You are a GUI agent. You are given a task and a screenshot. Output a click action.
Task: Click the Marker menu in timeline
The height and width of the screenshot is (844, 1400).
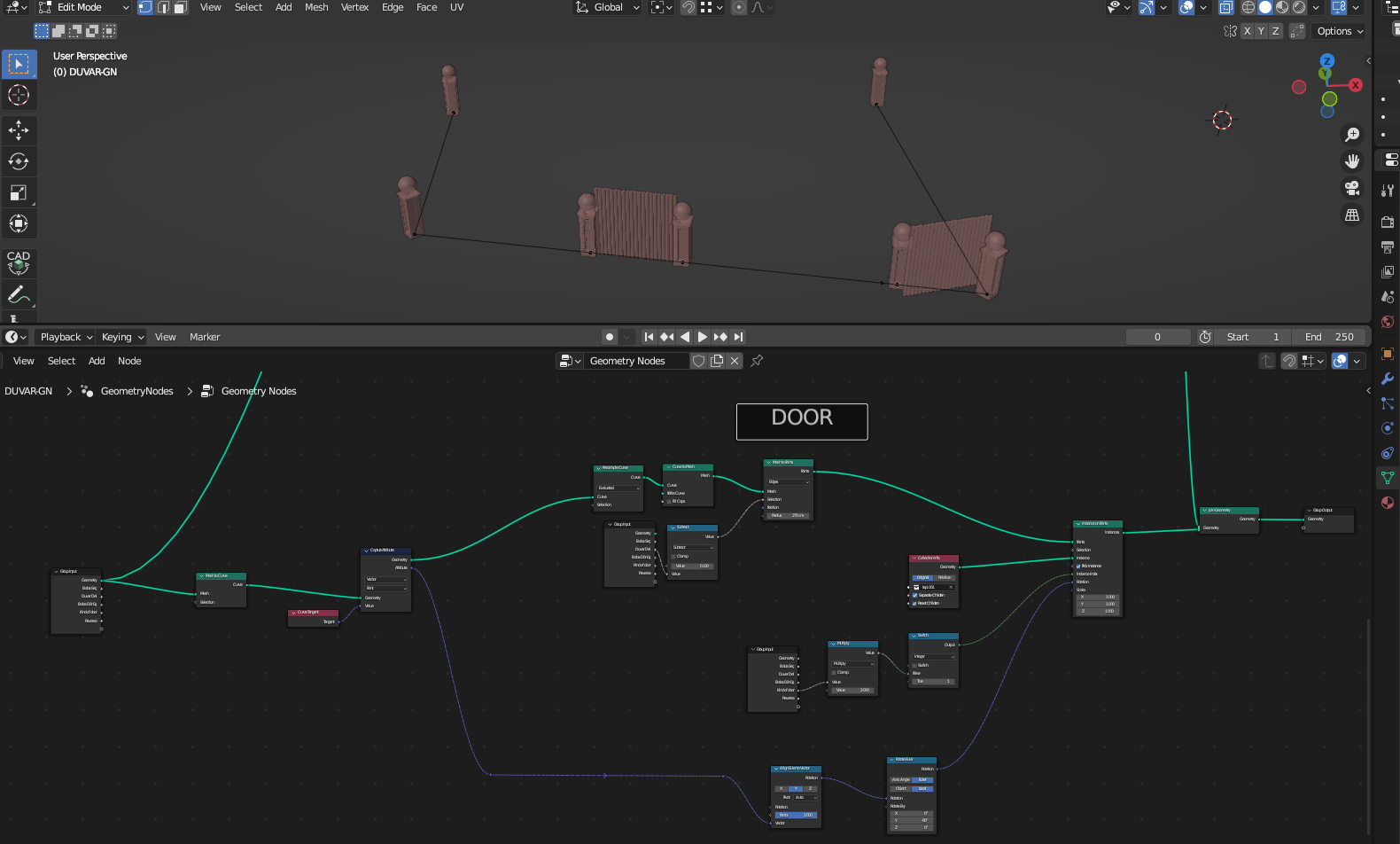click(205, 337)
